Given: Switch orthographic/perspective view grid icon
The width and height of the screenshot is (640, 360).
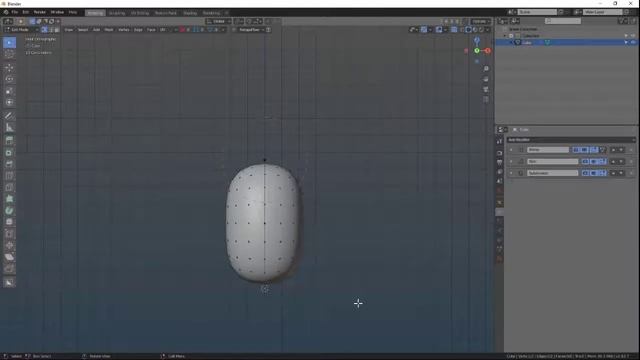Looking at the screenshot, I should [486, 99].
